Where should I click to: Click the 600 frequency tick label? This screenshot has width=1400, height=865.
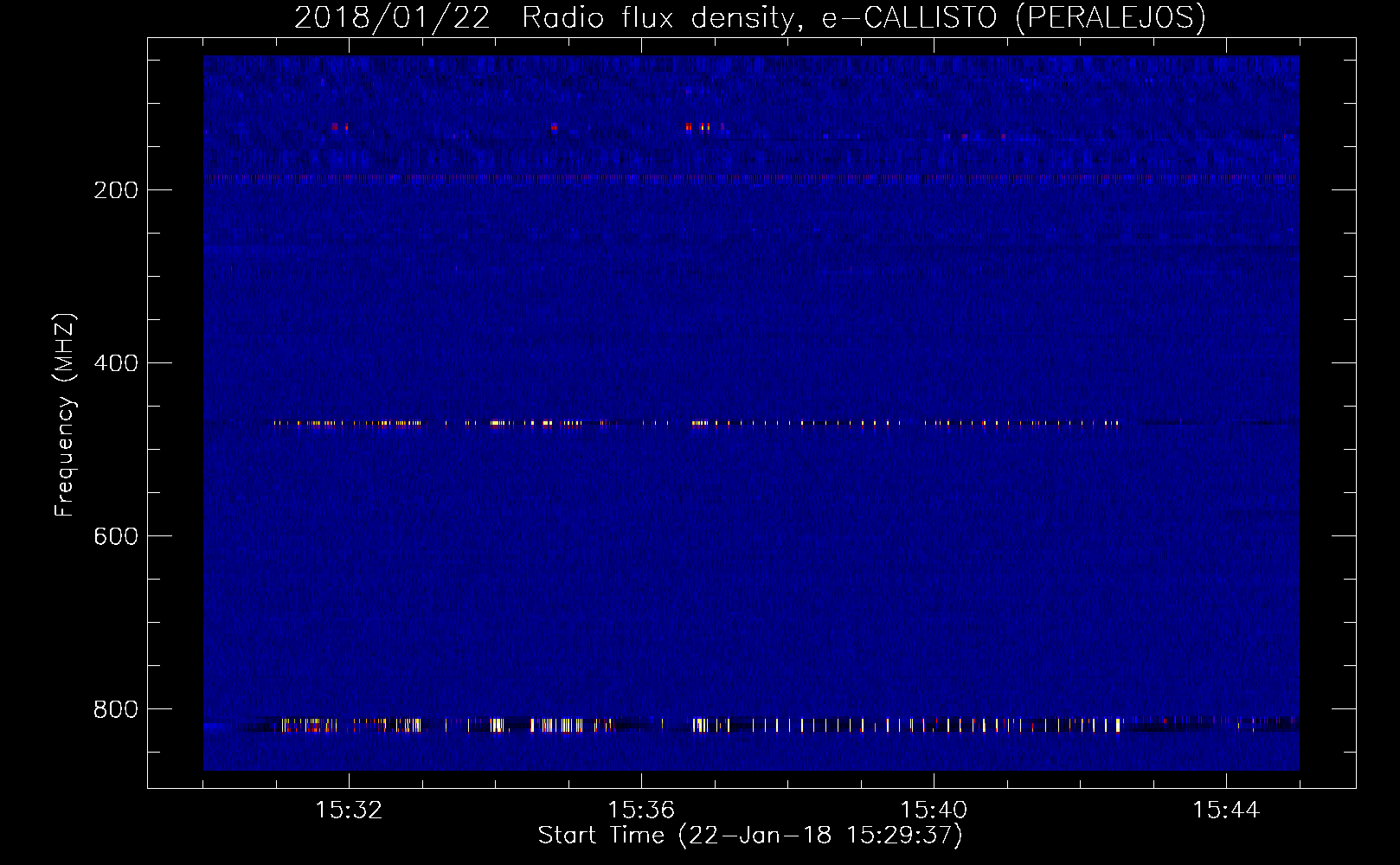pos(116,536)
